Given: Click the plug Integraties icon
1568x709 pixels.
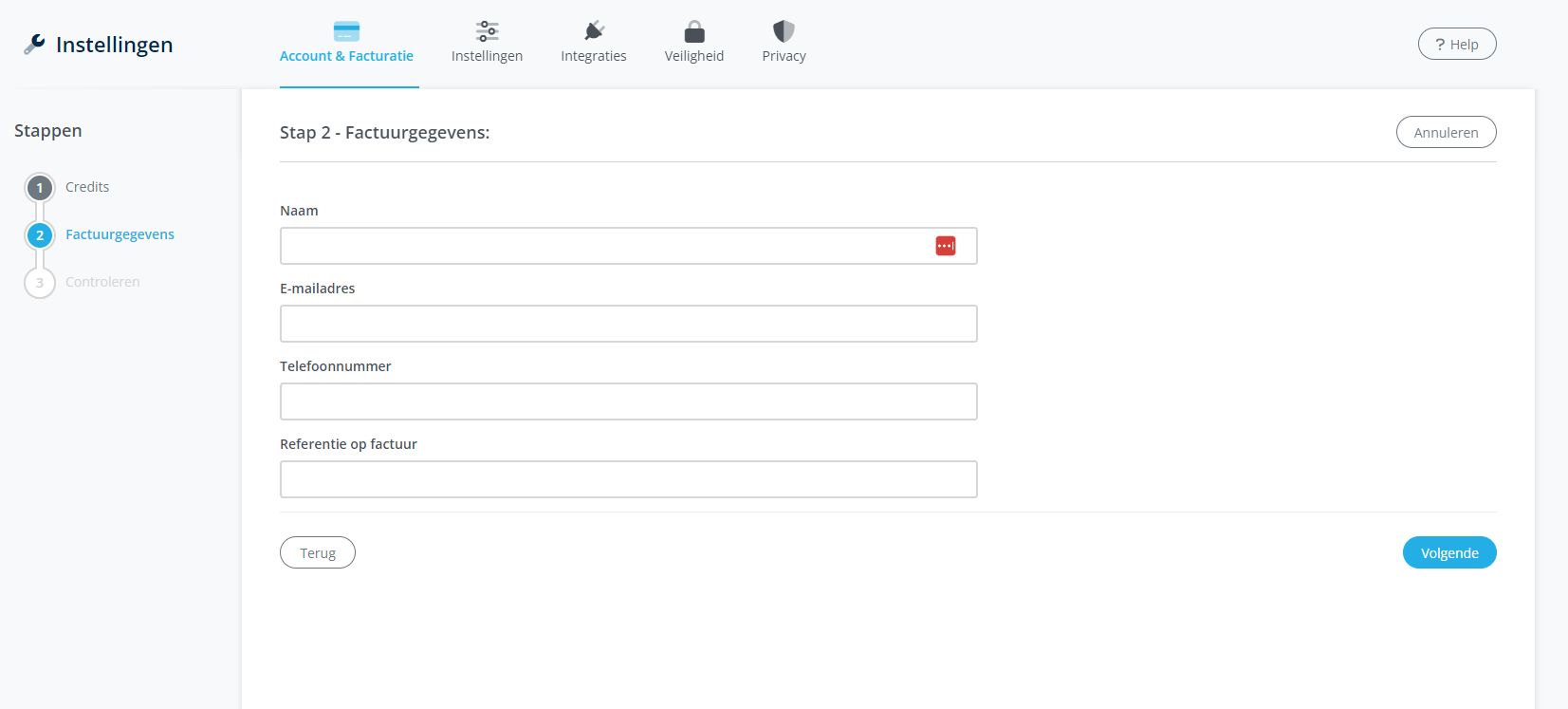Looking at the screenshot, I should tap(594, 31).
